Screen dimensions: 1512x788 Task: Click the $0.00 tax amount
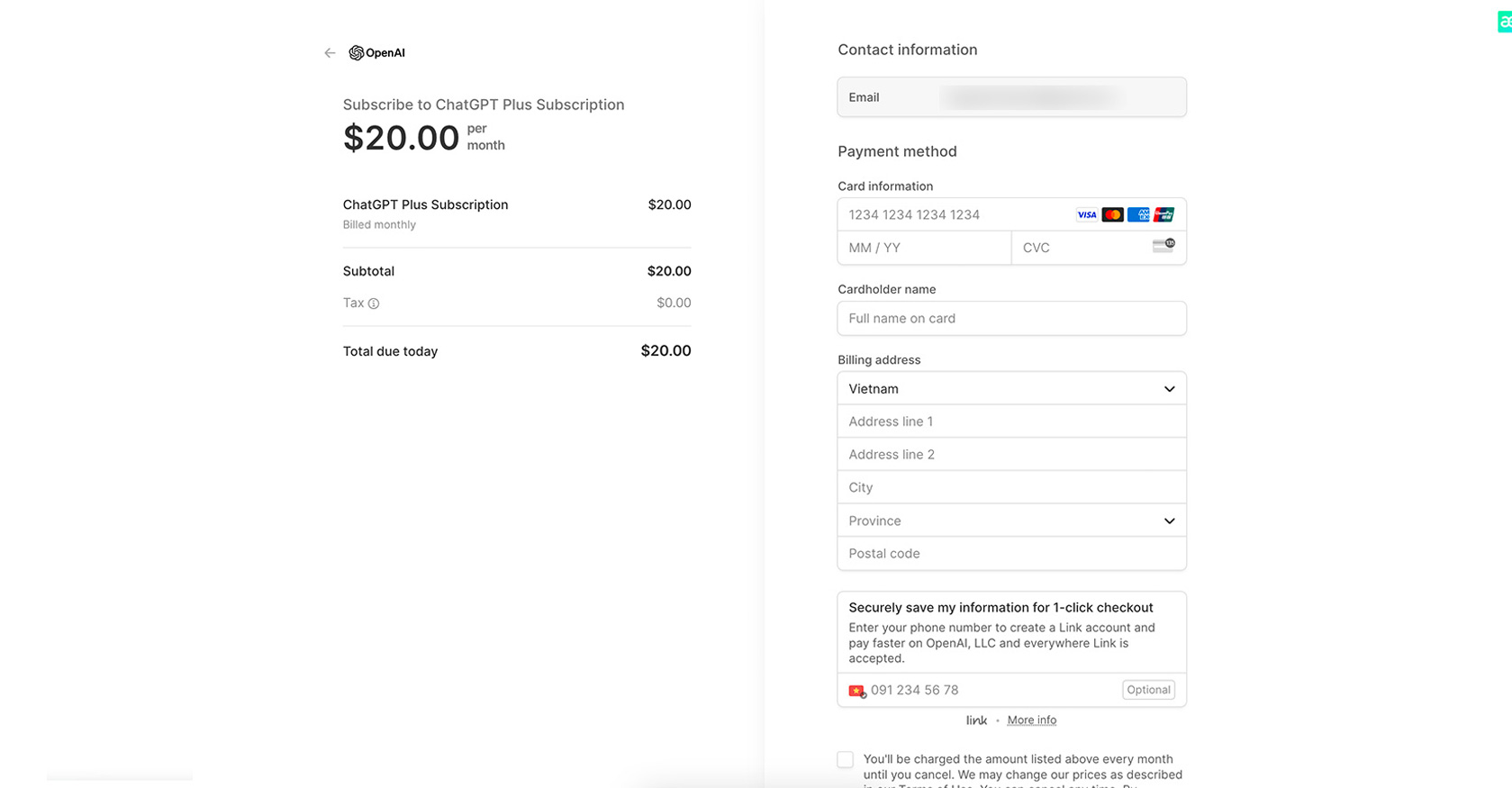tap(674, 303)
